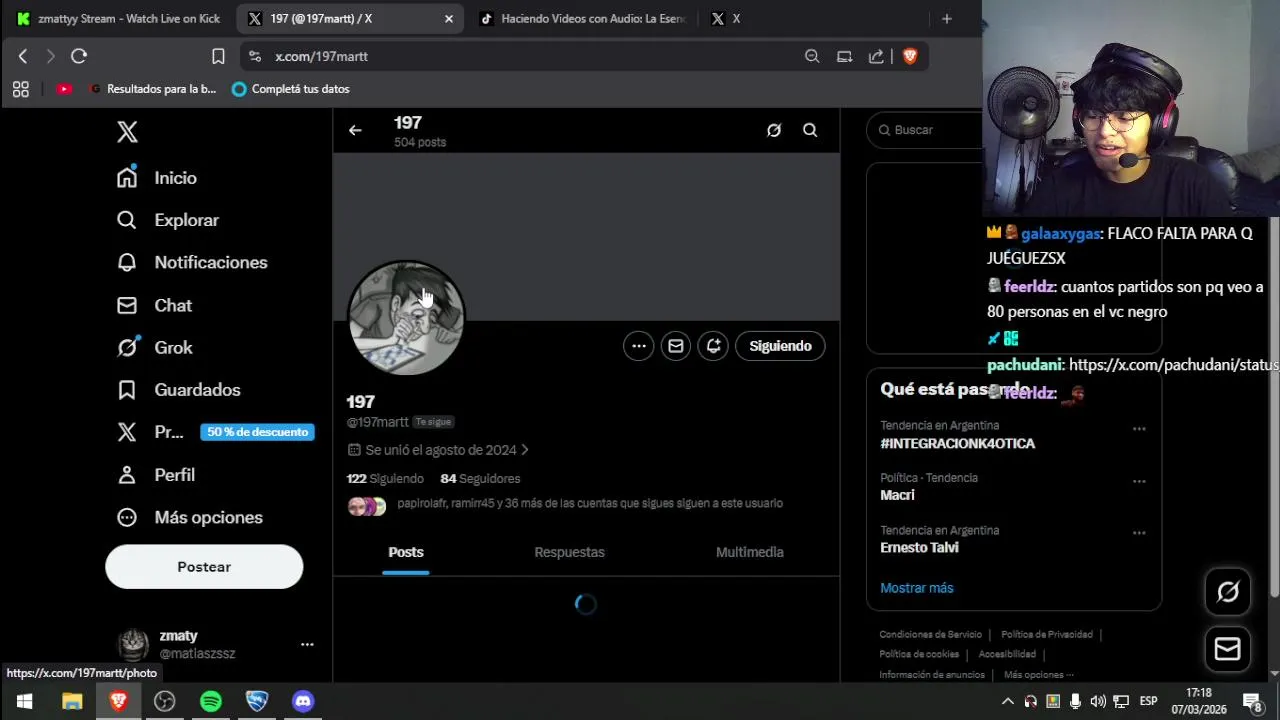Click Grok profile summary icon in header

click(x=774, y=130)
